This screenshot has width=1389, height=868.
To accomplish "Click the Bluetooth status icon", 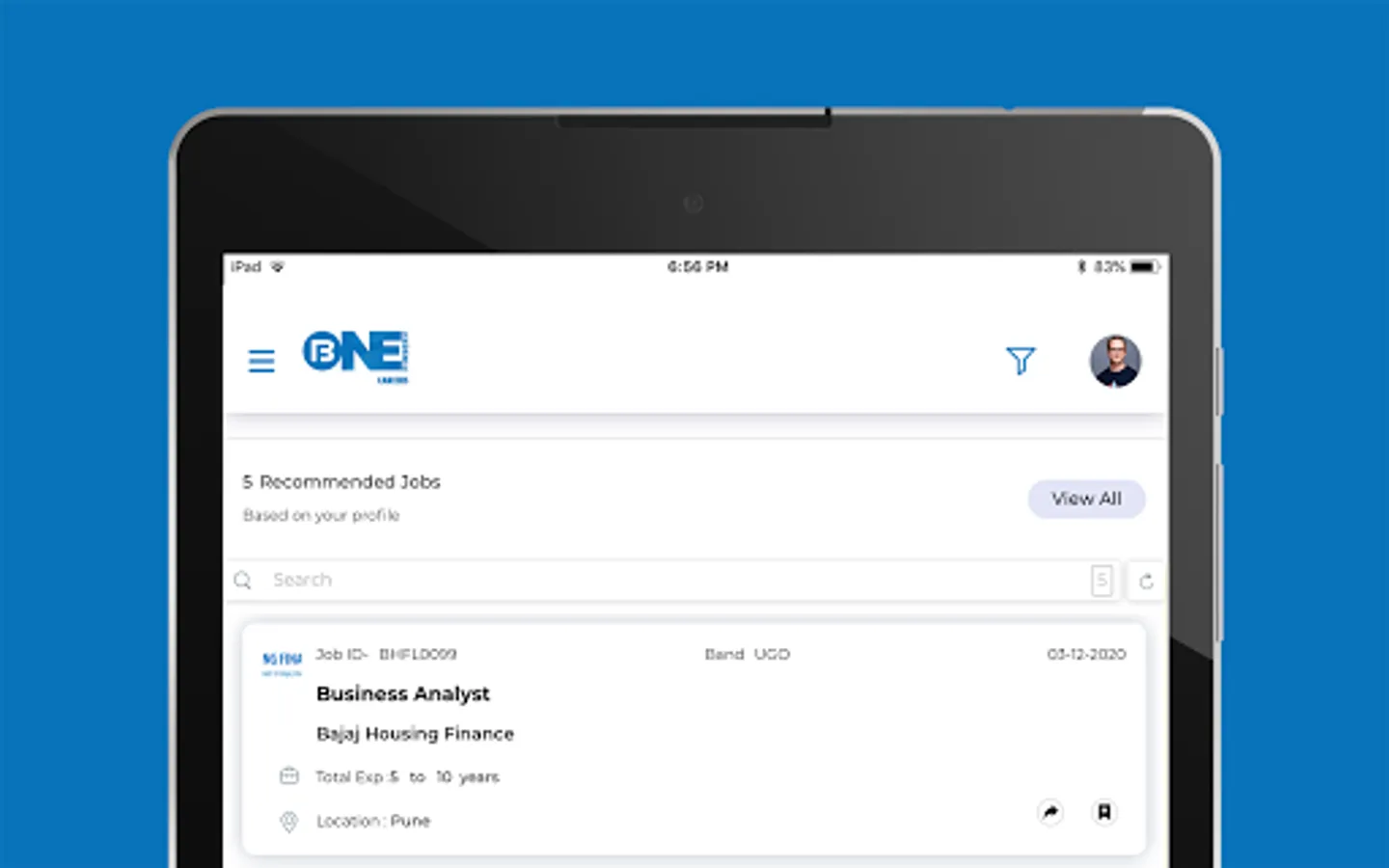I will click(x=1081, y=266).
